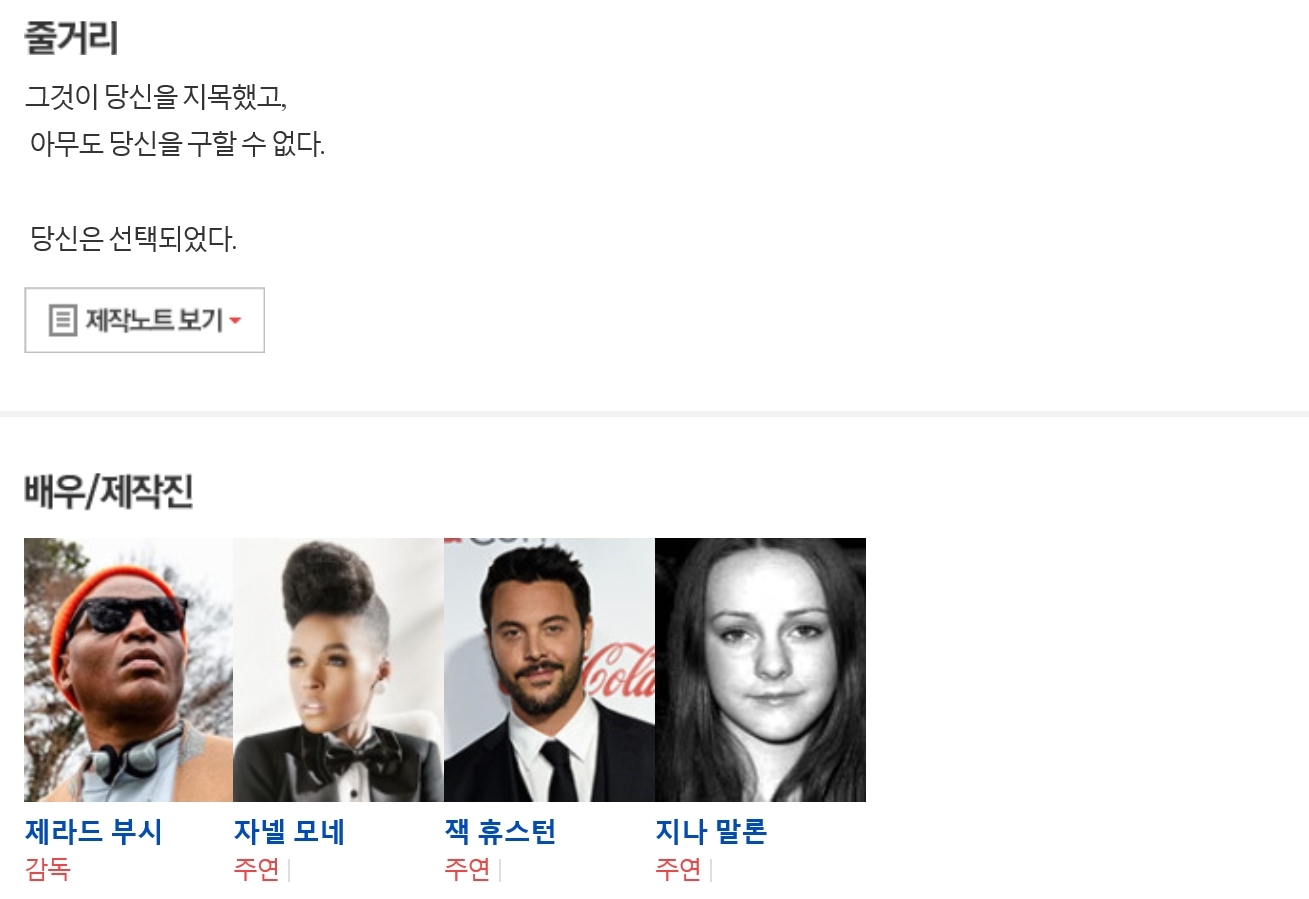Click 주연 label under 자넬 모네
Screen dimensions: 1309x899
256,870
